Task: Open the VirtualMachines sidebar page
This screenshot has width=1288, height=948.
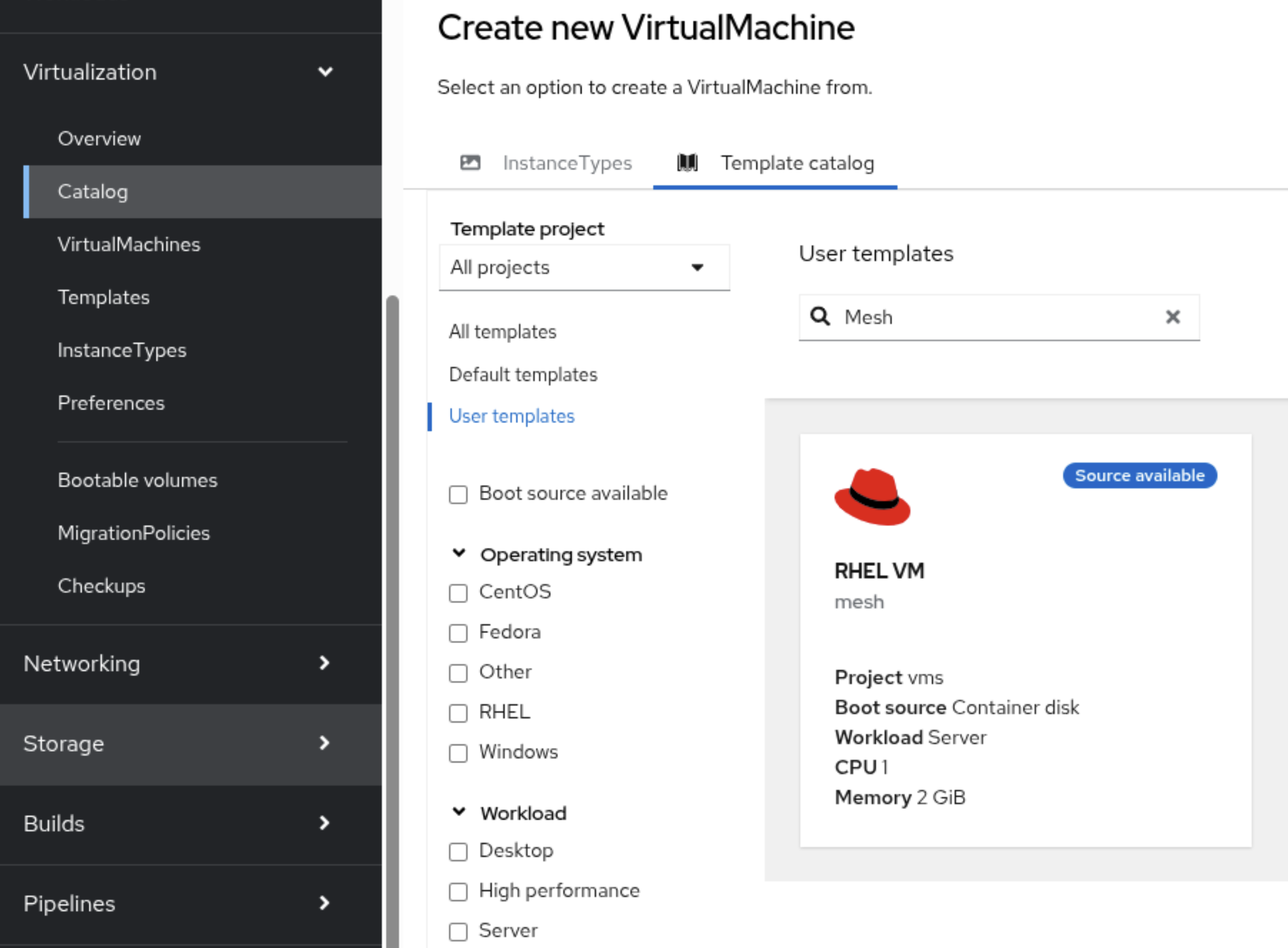Action: pyautogui.click(x=129, y=244)
